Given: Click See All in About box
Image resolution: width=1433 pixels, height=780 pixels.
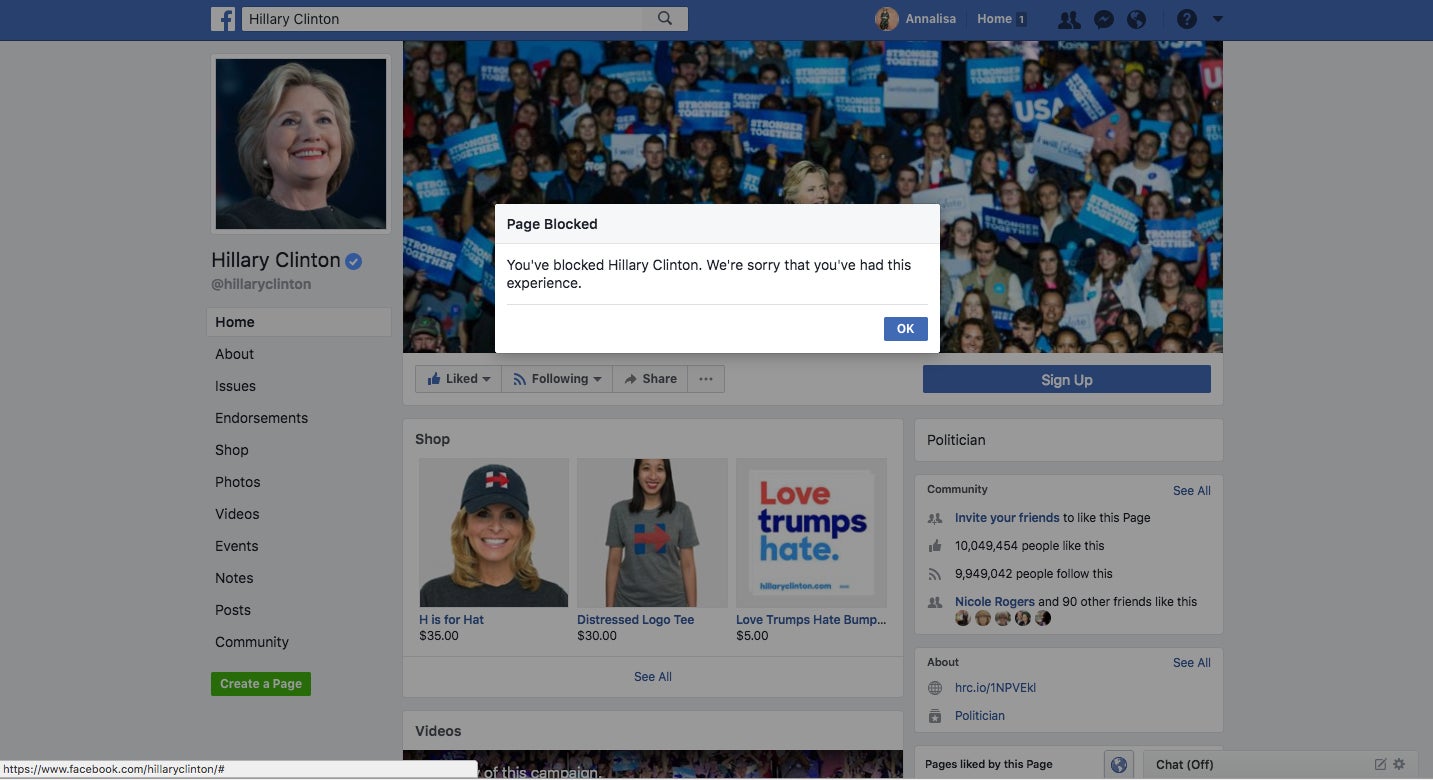Looking at the screenshot, I should coord(1192,663).
